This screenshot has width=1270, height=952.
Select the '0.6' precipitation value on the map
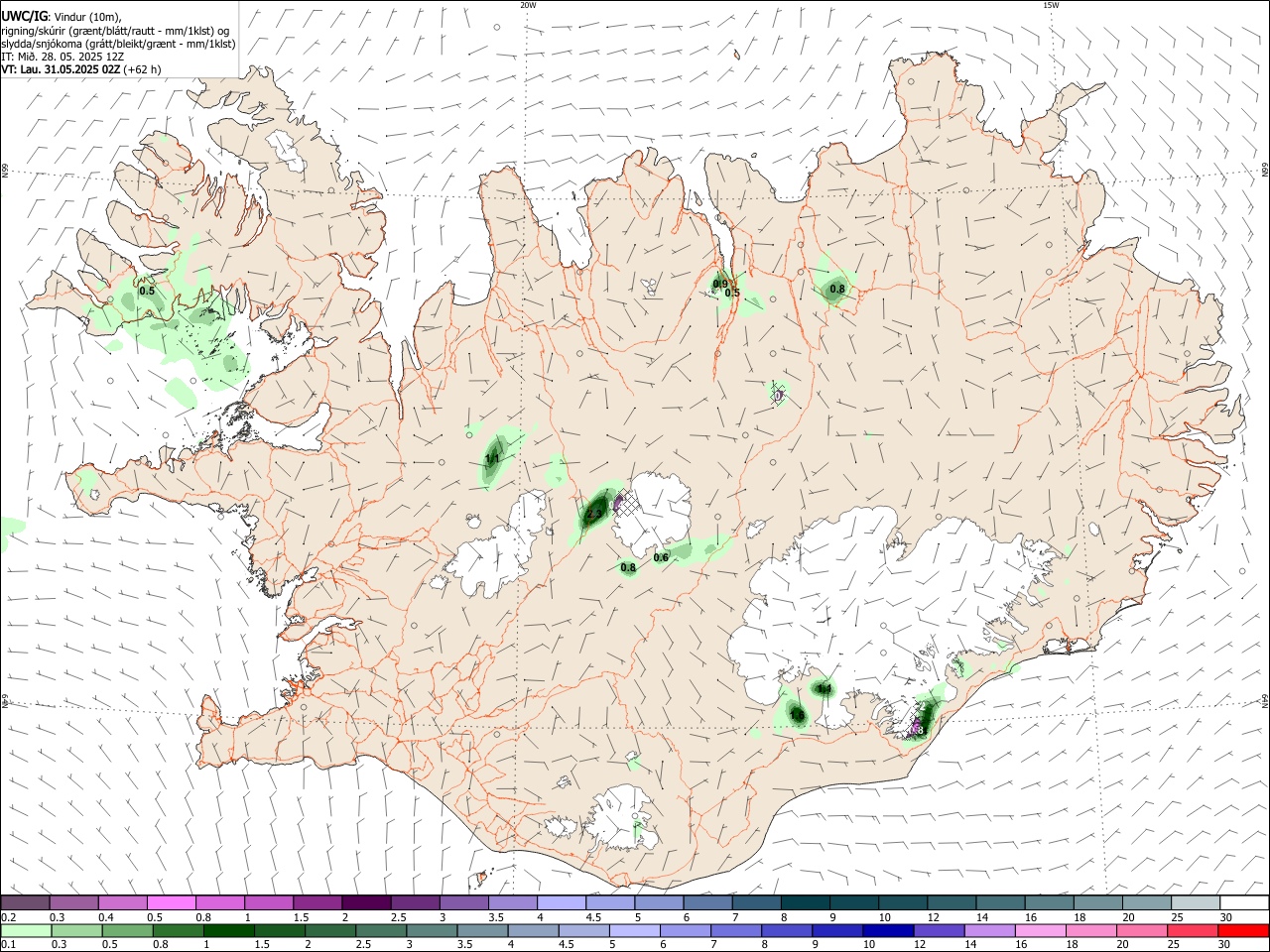pyautogui.click(x=661, y=558)
